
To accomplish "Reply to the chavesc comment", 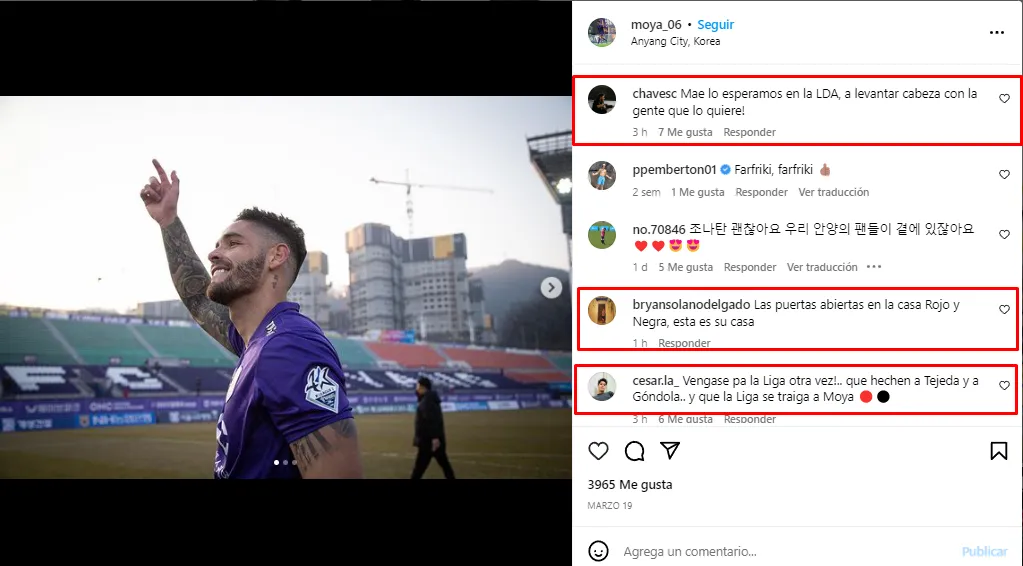I will coord(749,132).
